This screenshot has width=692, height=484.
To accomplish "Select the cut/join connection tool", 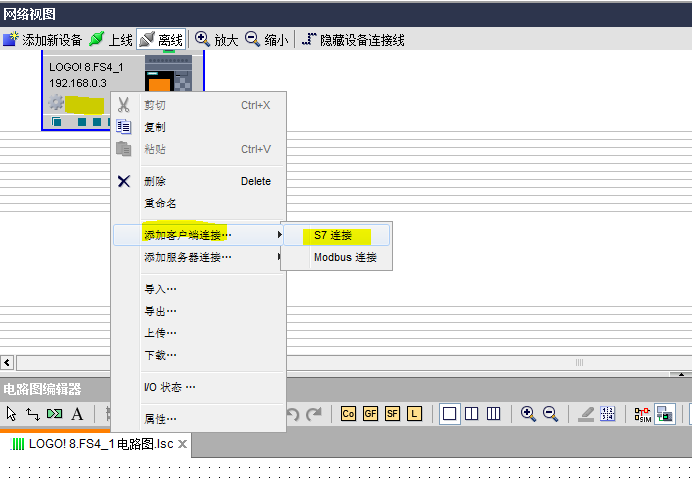I will pyautogui.click(x=55, y=414).
